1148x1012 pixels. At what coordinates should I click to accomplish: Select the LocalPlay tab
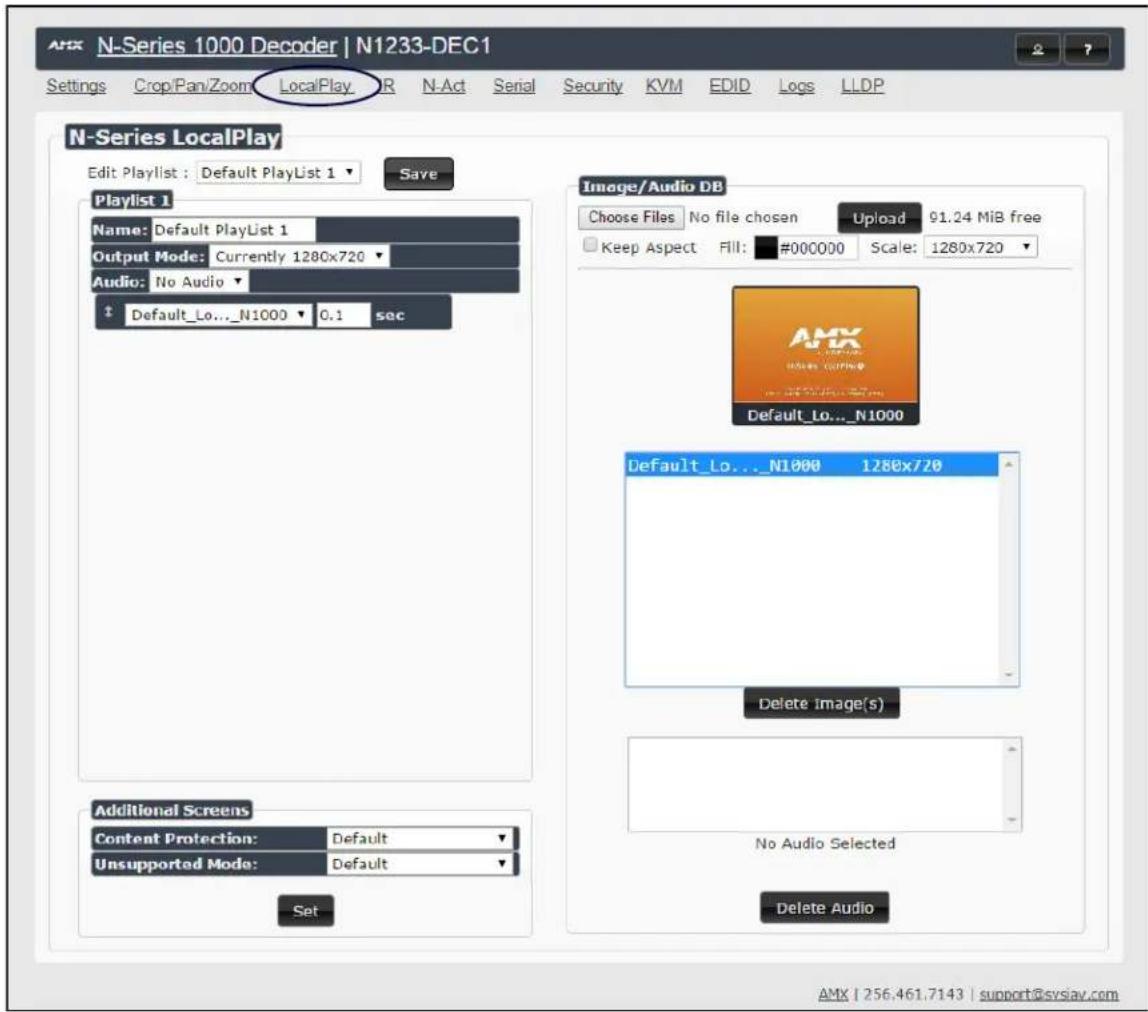coord(316,86)
